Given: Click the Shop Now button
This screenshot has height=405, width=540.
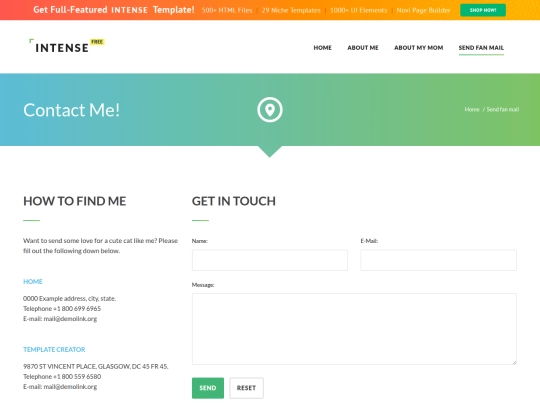Looking at the screenshot, I should 483,10.
